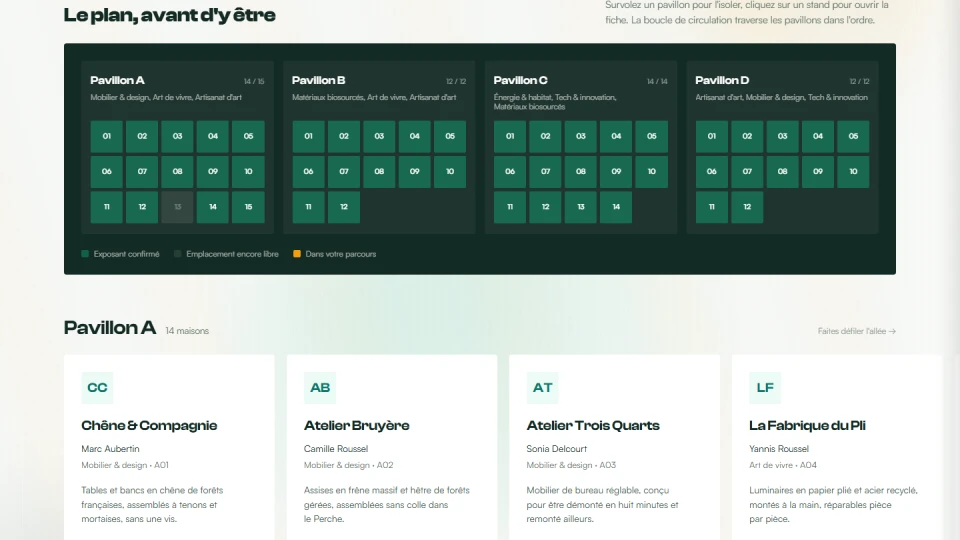Click 'Marc Aubertin' name

110,449
